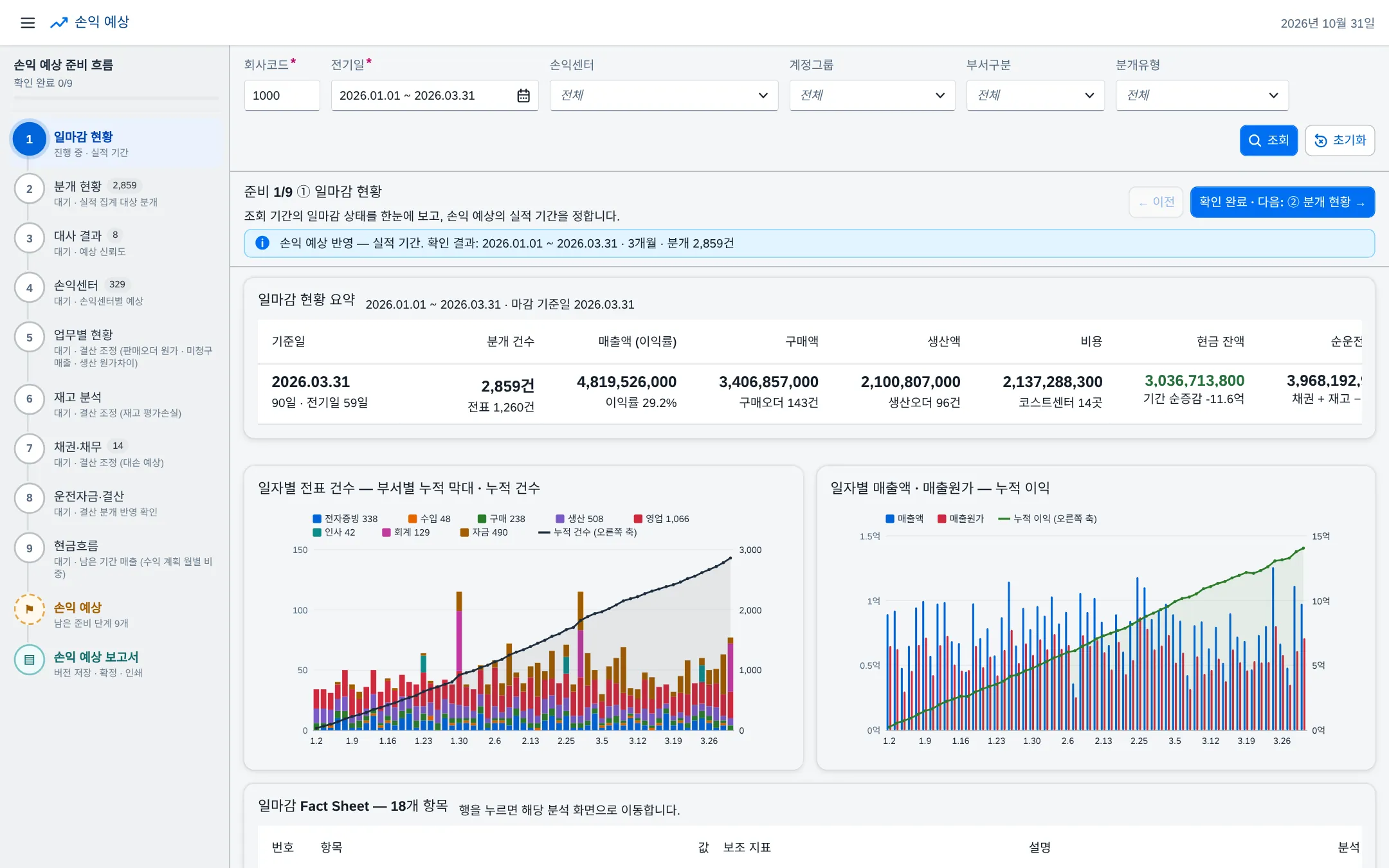Toggle the 전자증빙 338 legend series

[x=345, y=519]
